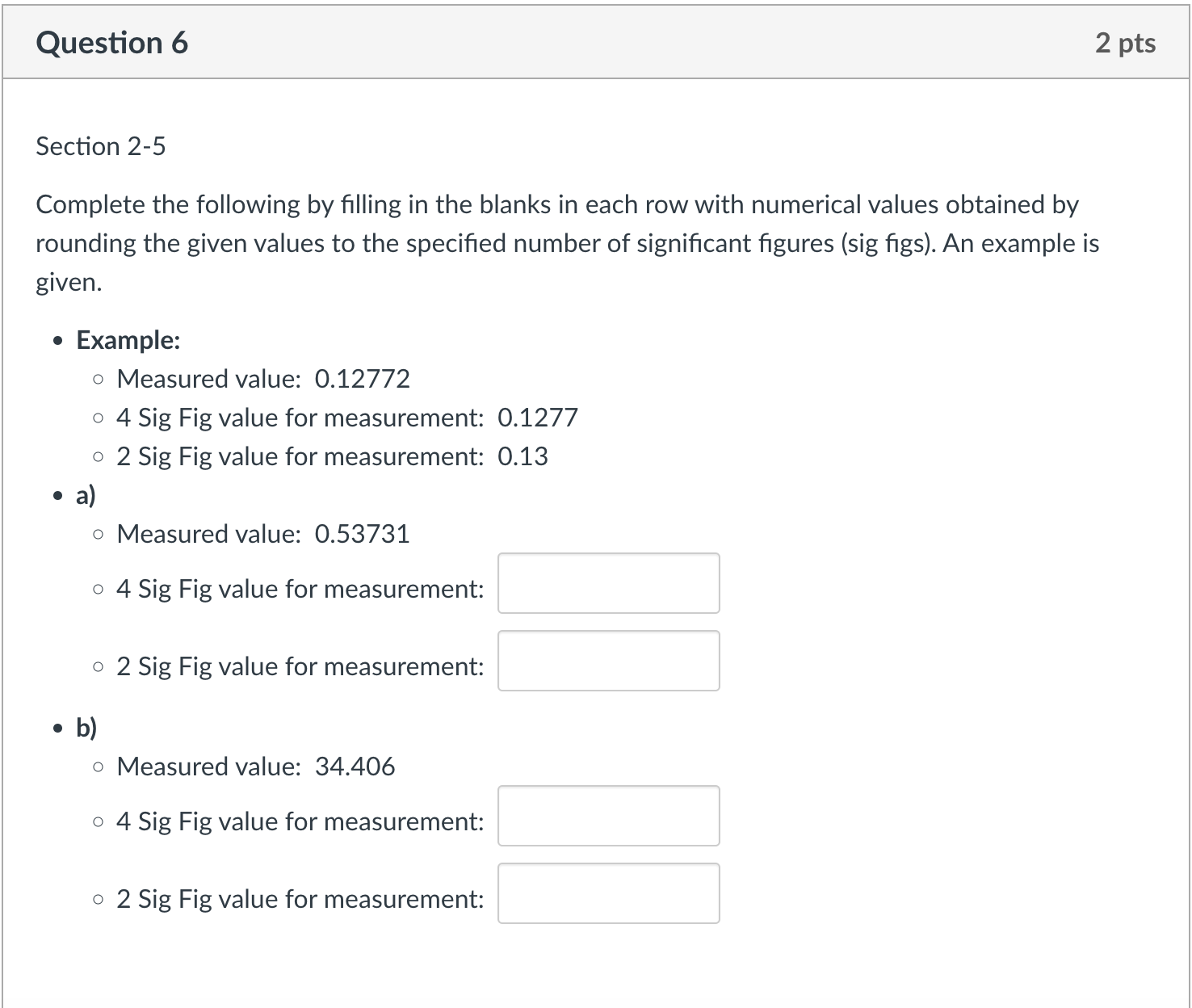Click the measured value 0.53731
1192x1008 pixels.
363,534
